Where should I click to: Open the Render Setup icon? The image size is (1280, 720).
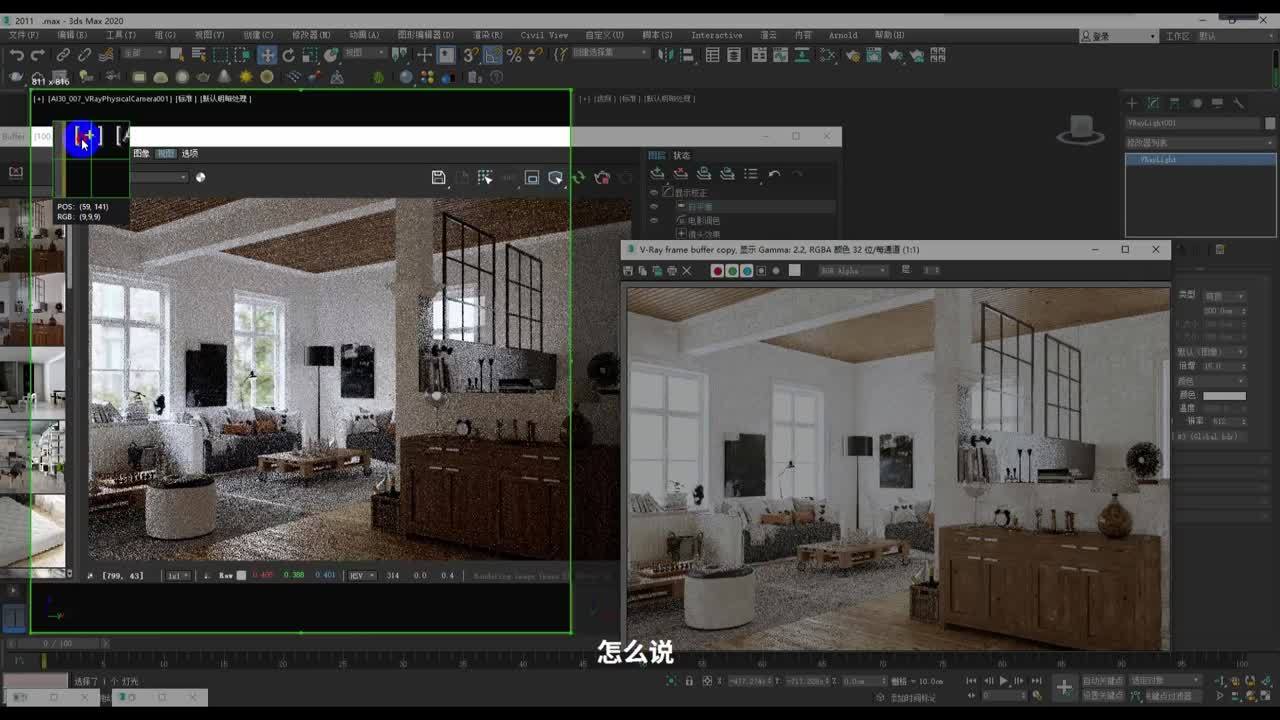(x=852, y=56)
